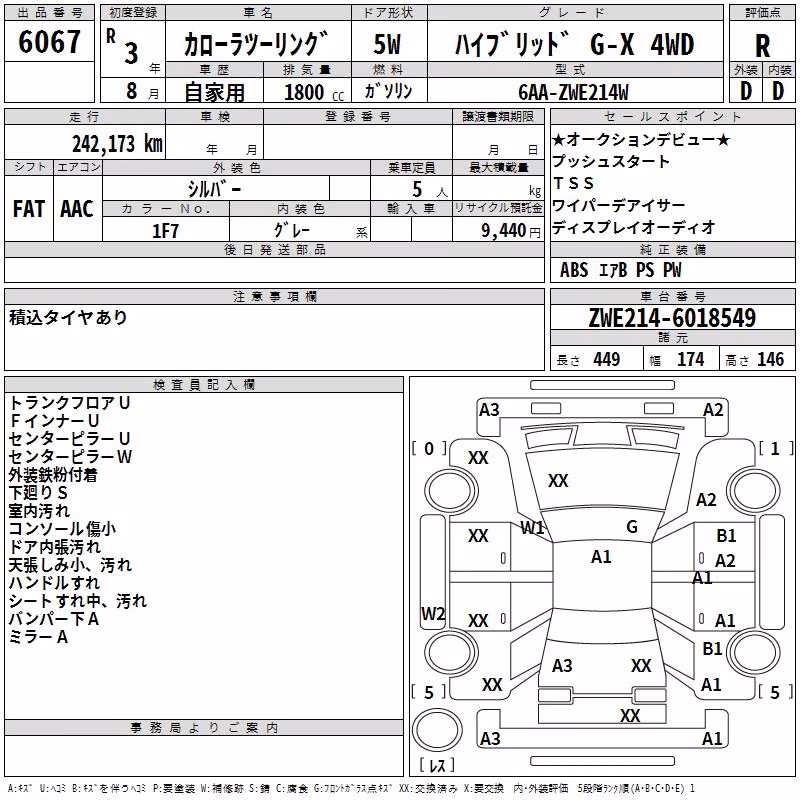Select the recycle deposit 9,440円

click(511, 231)
